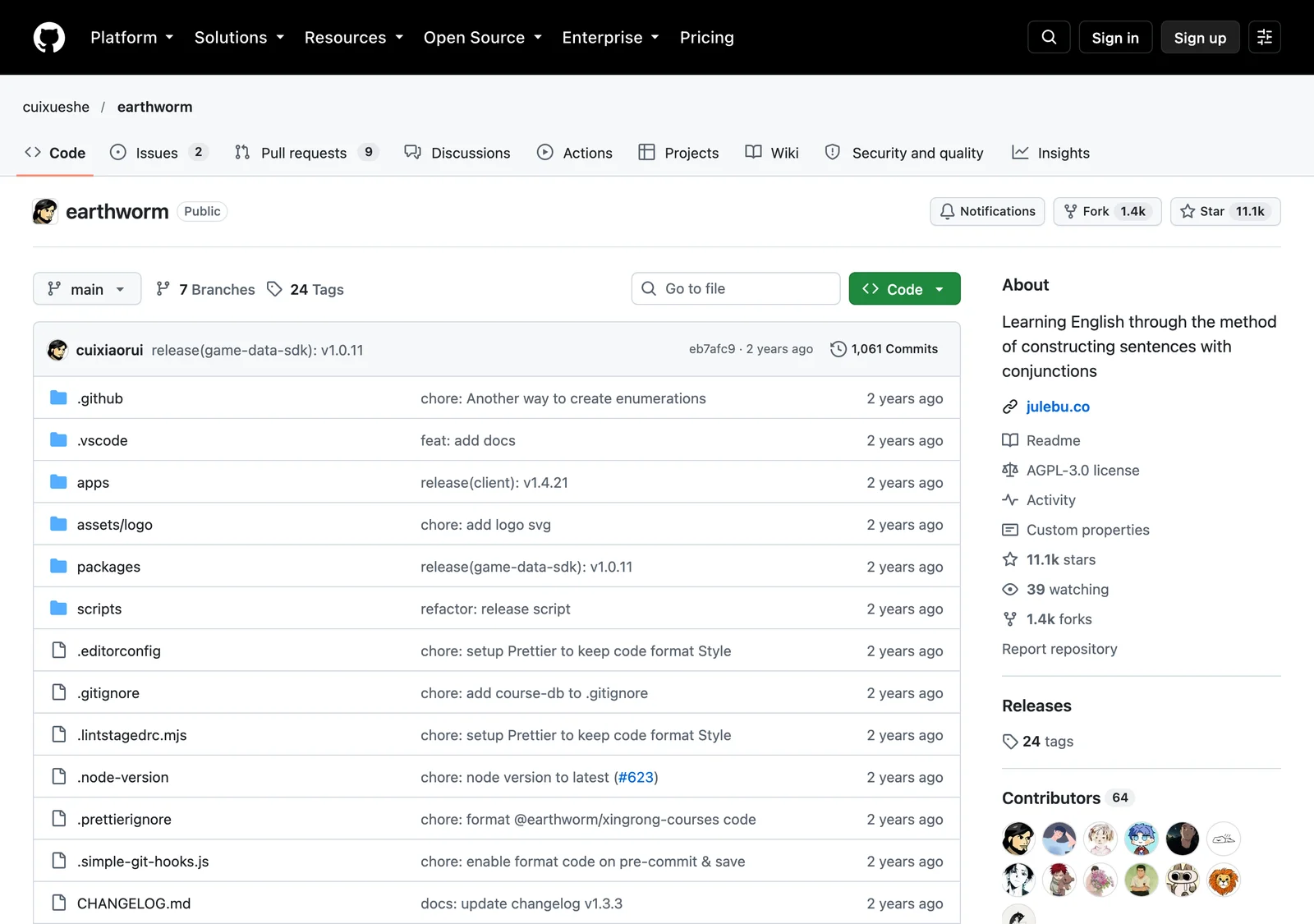Viewport: 1314px width, 924px height.
Task: Click the scripts folder icon
Action: point(58,609)
